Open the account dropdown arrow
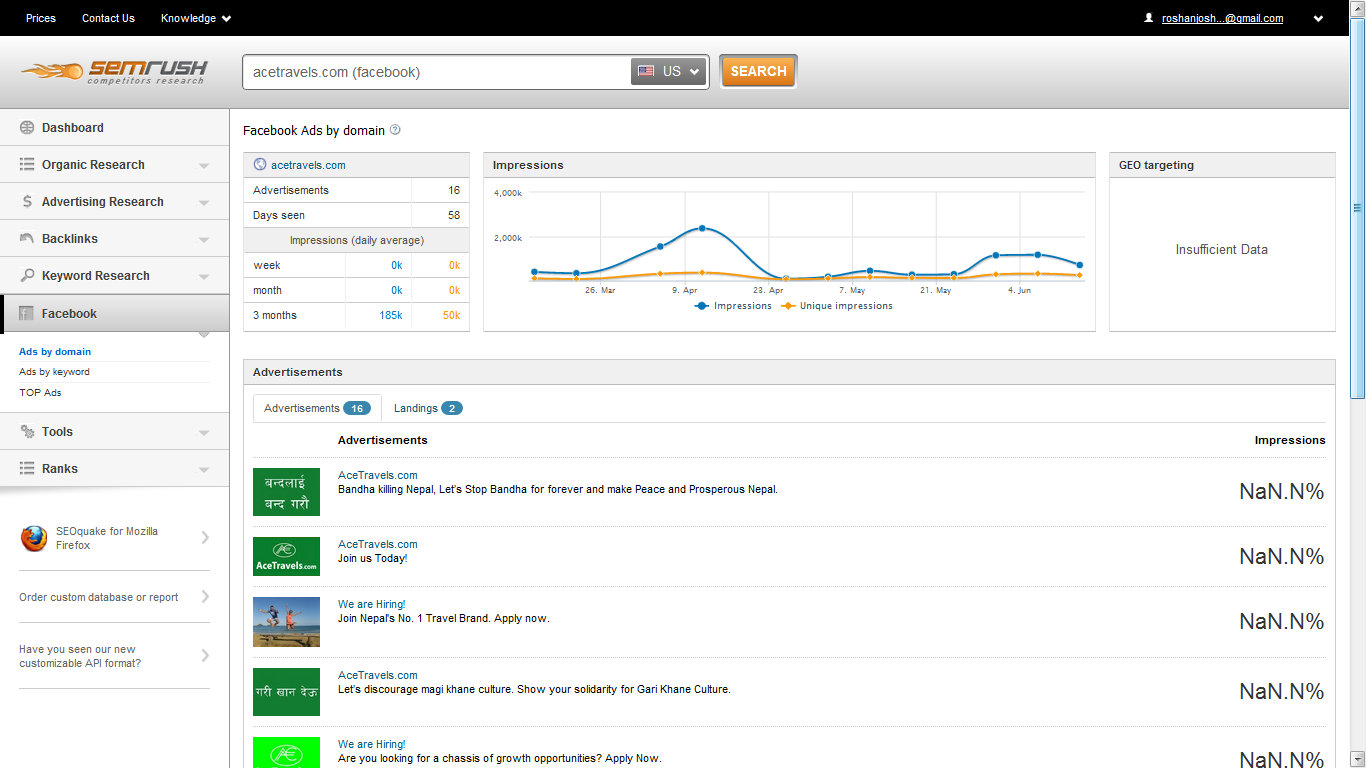 click(x=1318, y=18)
